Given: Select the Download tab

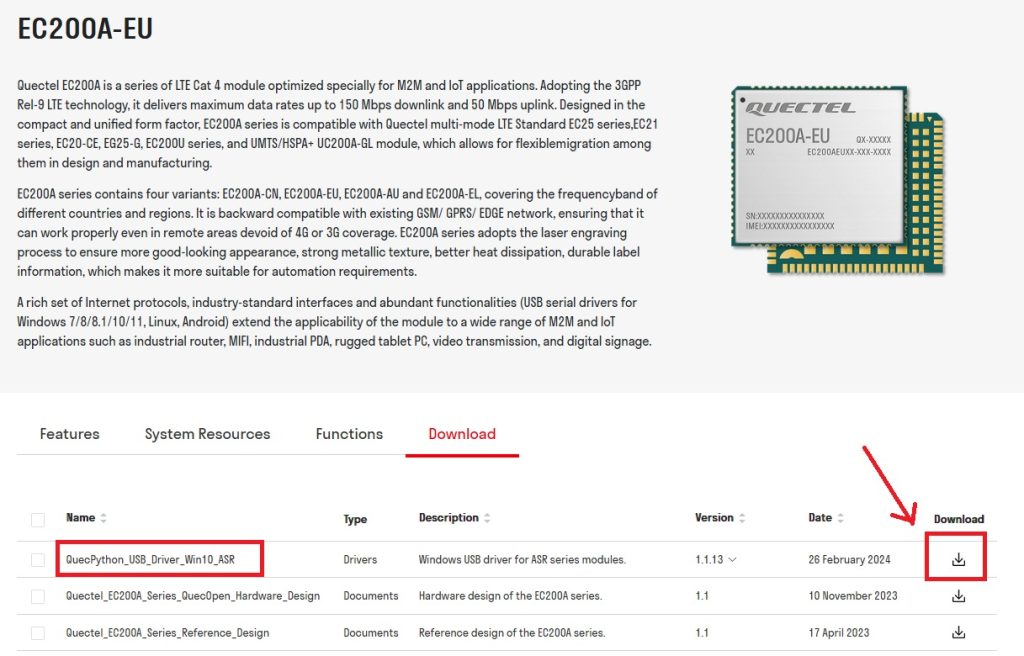Looking at the screenshot, I should click(461, 433).
